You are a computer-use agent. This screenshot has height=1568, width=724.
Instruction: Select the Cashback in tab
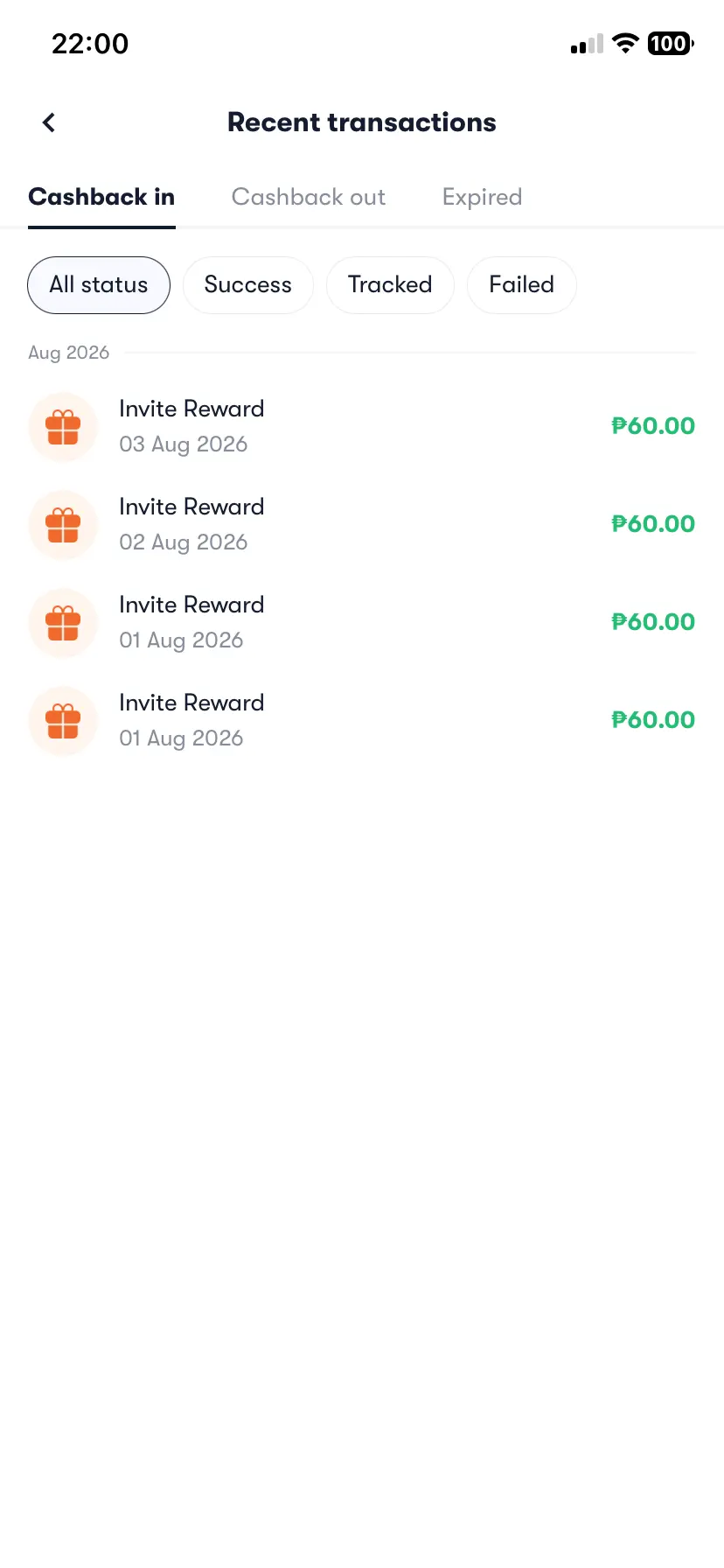(101, 197)
